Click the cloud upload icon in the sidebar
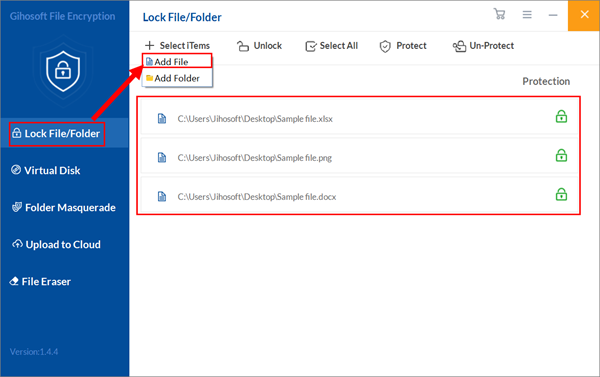Viewport: 600px width, 377px height. click(x=17, y=244)
